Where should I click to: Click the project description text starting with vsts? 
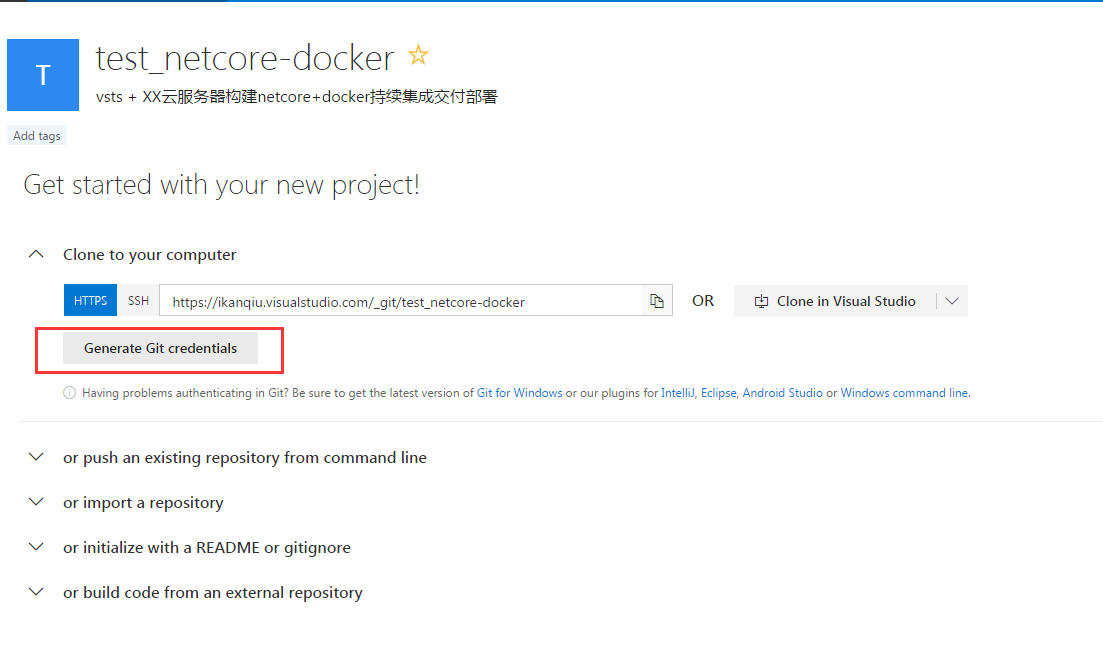click(x=296, y=96)
